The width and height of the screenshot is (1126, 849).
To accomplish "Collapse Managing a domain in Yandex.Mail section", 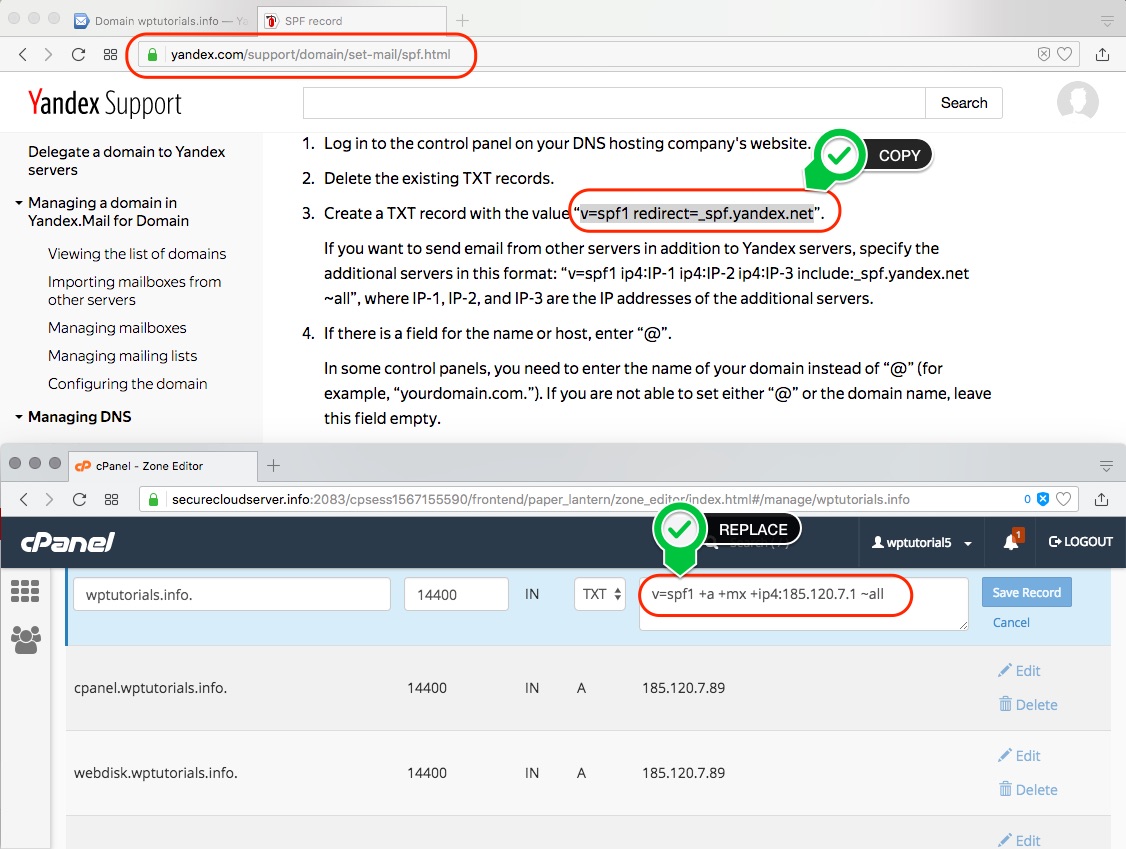I will [19, 203].
